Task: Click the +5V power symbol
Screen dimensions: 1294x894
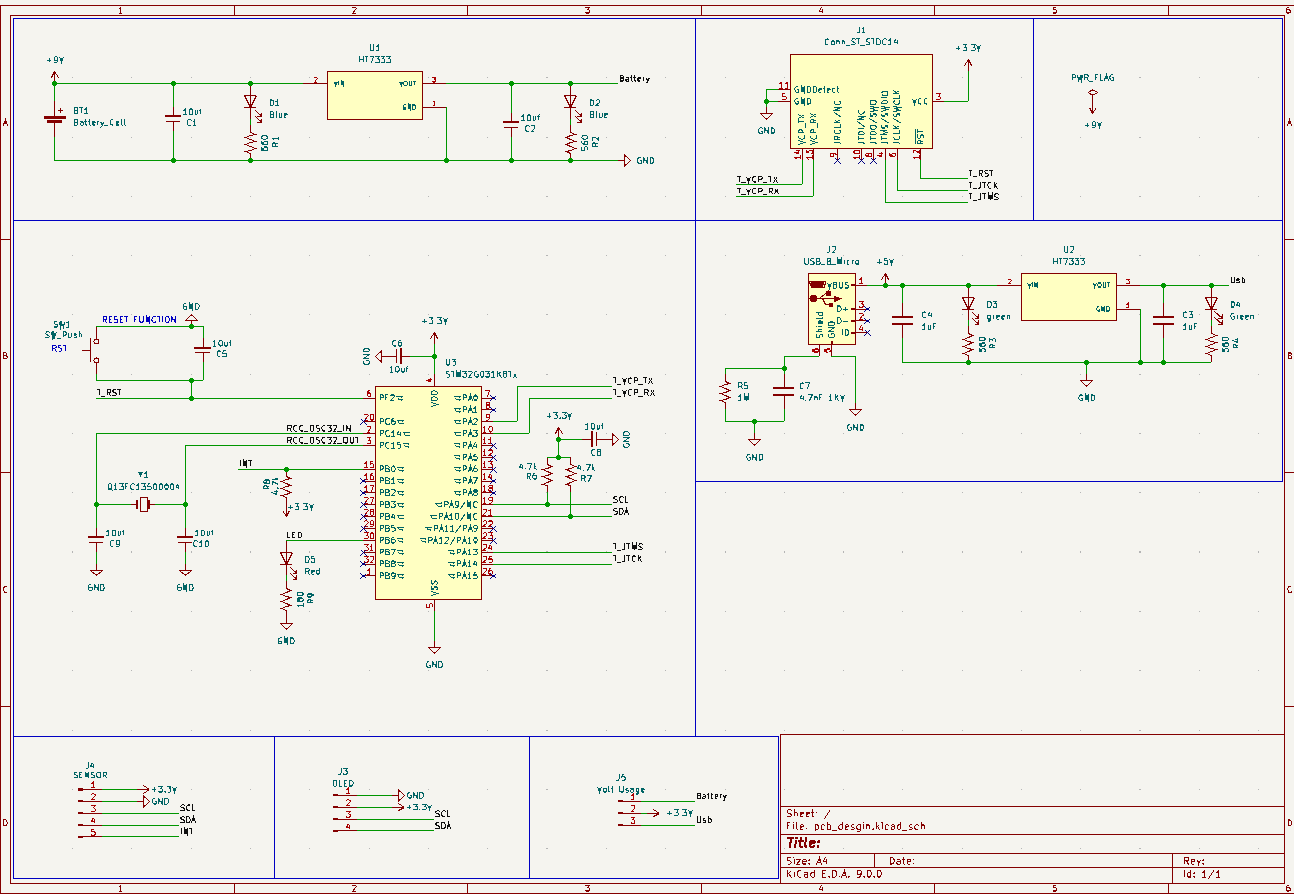Action: click(x=885, y=268)
